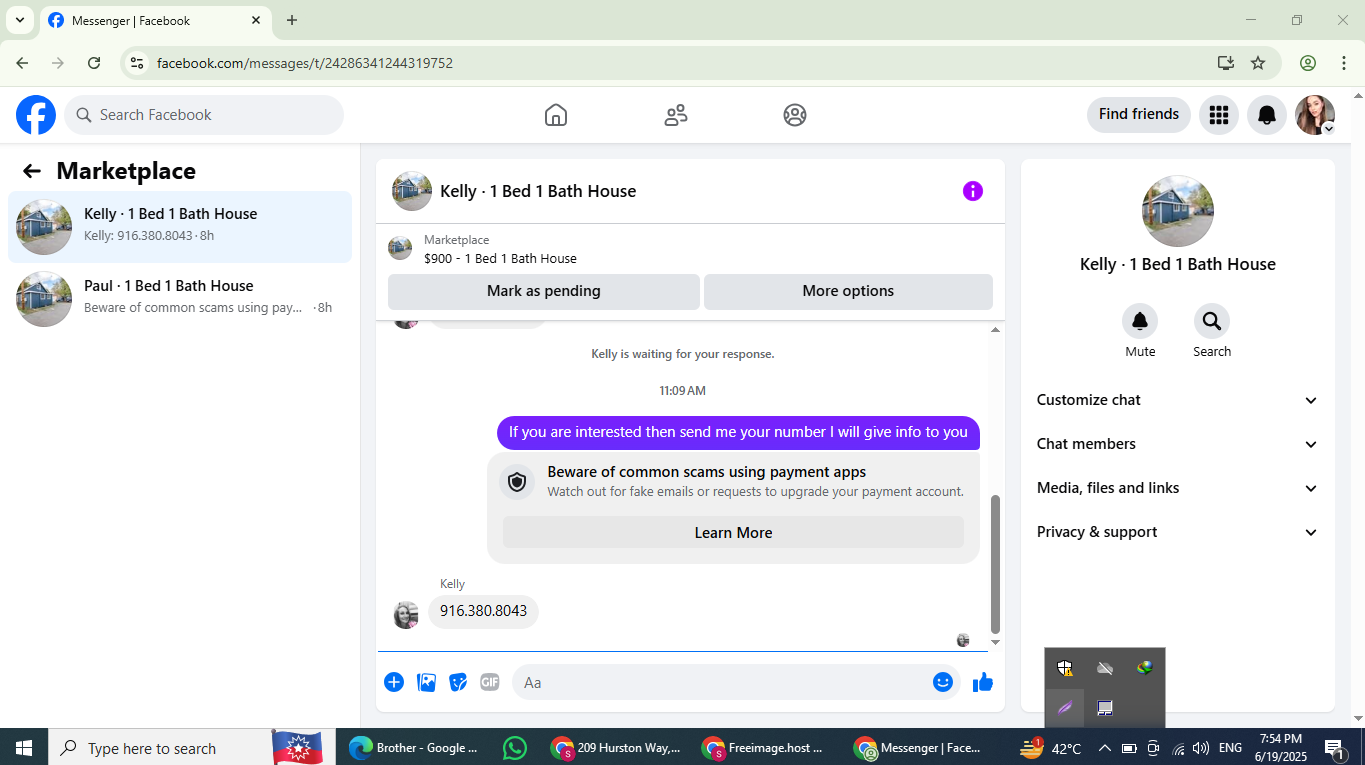Click the install app icon in address bar
The height and width of the screenshot is (765, 1365).
point(1226,63)
